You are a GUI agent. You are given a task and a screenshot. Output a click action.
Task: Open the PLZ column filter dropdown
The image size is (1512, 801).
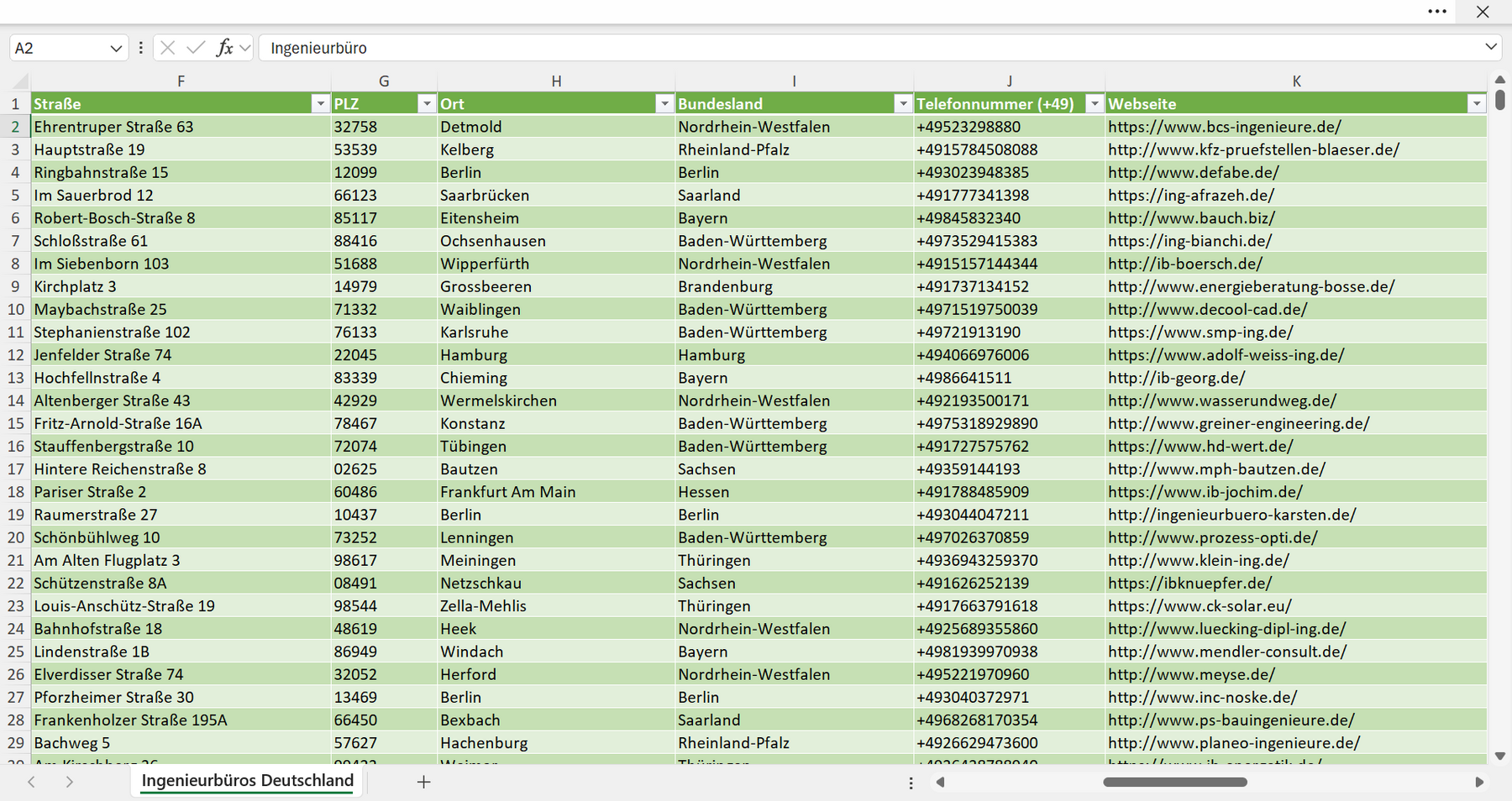click(427, 104)
